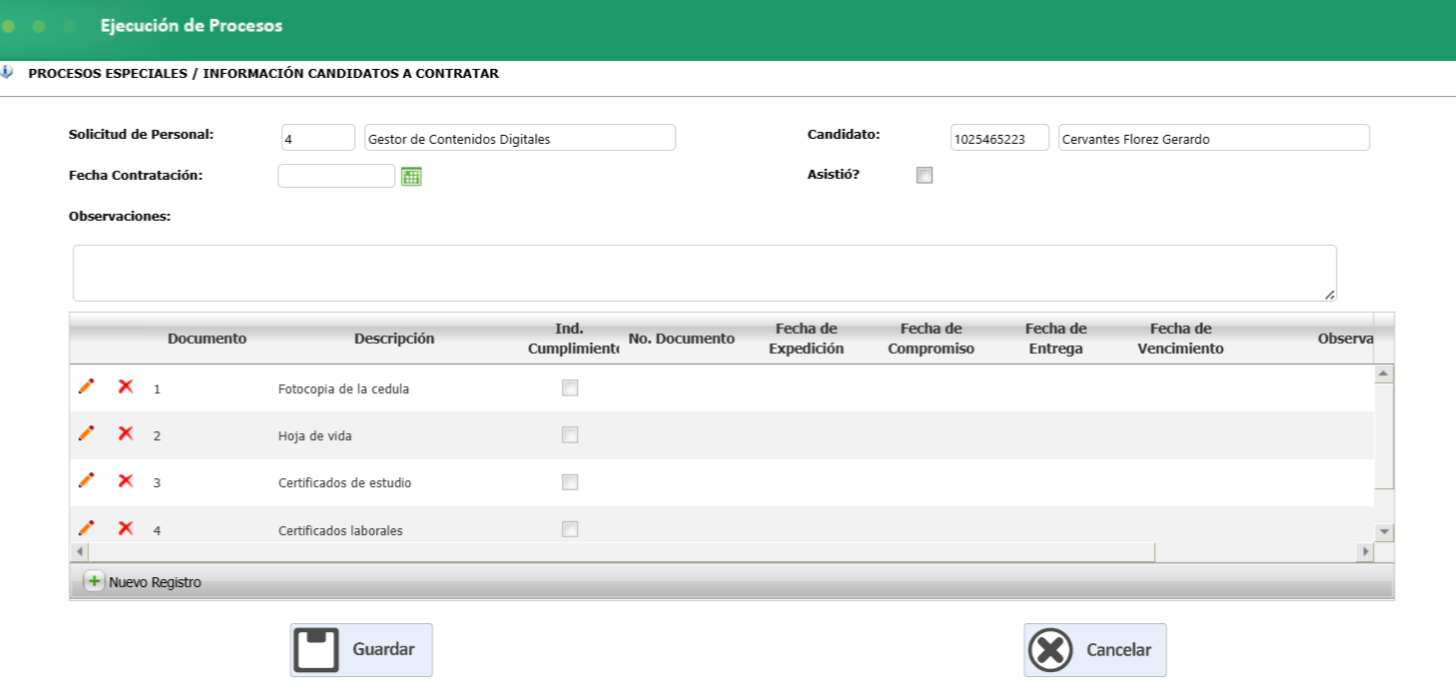The height and width of the screenshot is (691, 1456).
Task: Click the grid's horizontal scrollbar thumb
Action: 622,552
